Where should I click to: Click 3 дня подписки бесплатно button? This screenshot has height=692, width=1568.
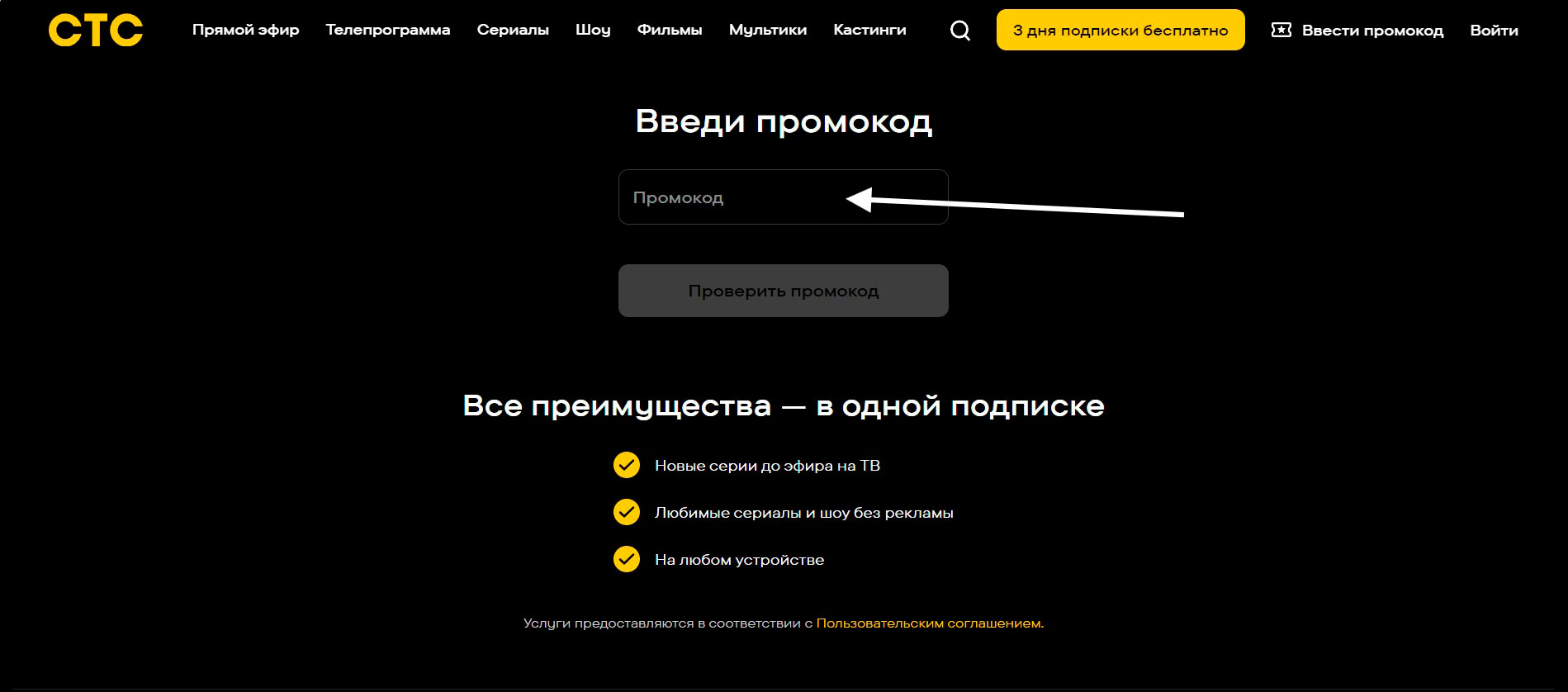(1120, 30)
